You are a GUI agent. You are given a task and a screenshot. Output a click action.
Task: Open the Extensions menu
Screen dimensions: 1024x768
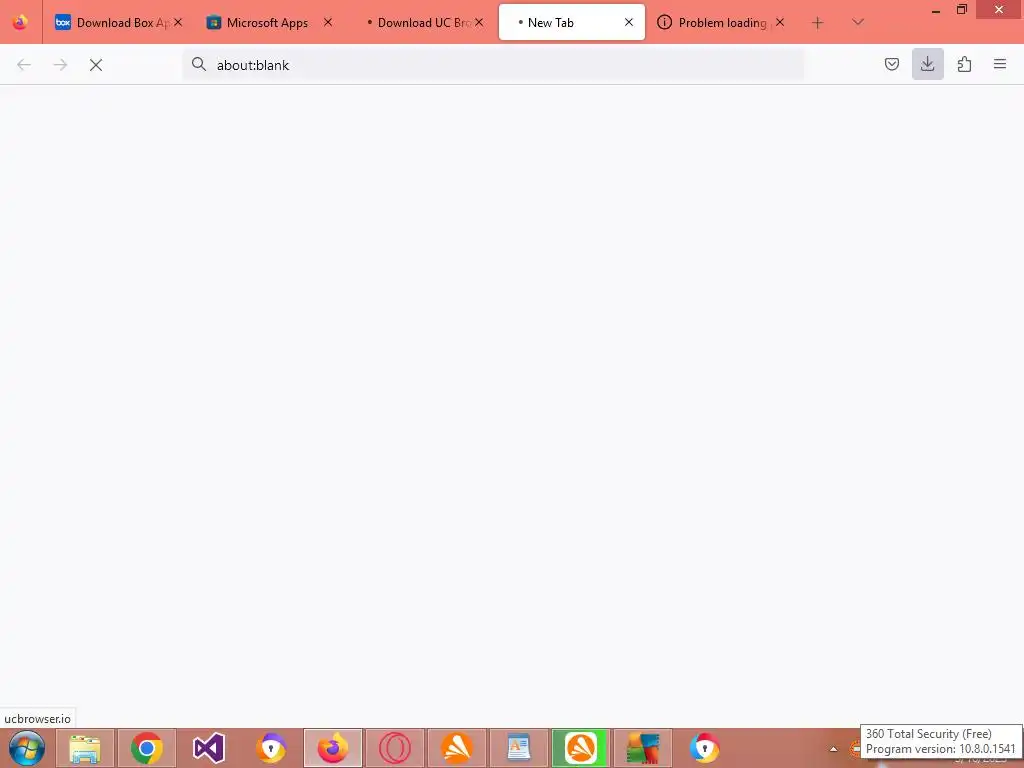click(964, 64)
